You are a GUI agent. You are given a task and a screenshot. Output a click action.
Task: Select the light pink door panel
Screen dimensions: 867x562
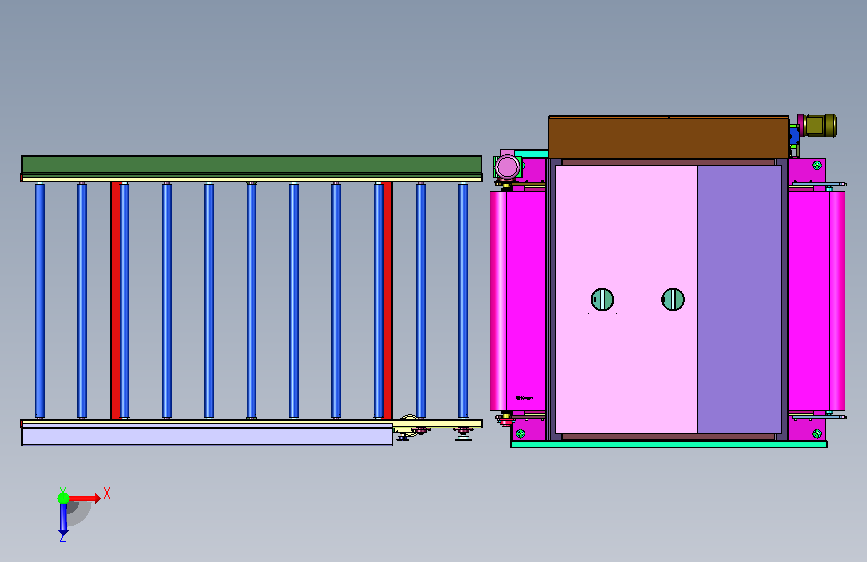point(626,299)
